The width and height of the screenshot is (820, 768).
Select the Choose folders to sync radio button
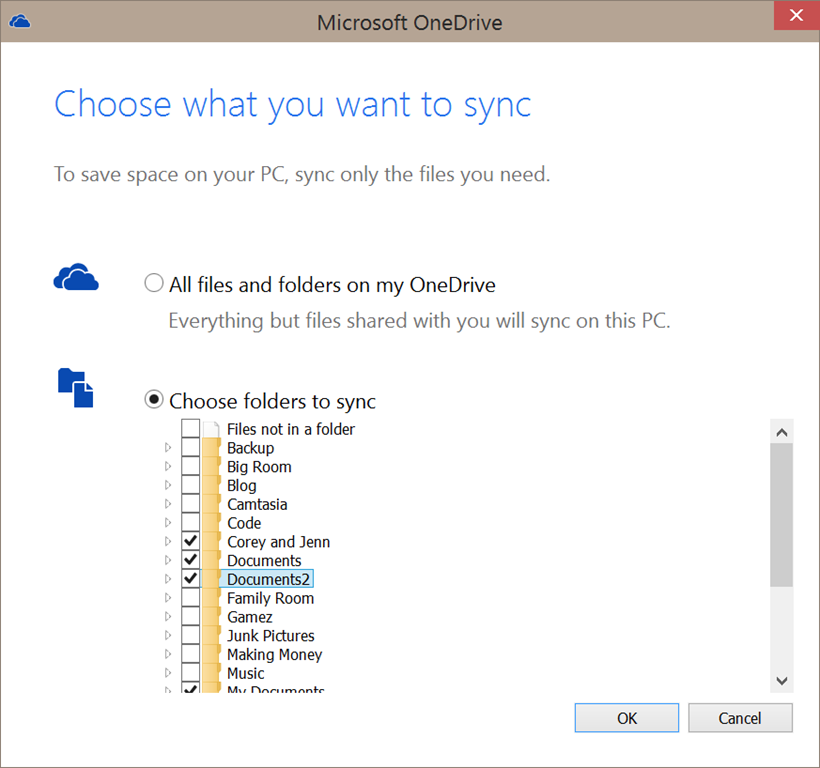pos(154,399)
